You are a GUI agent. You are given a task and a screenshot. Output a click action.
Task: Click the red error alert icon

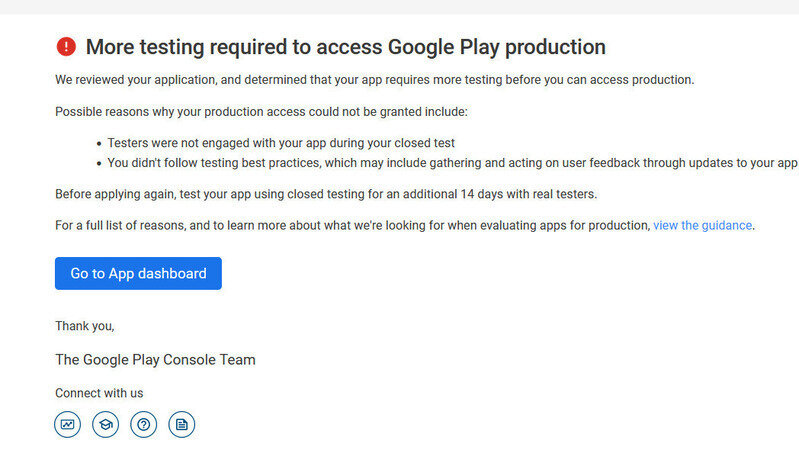pyautogui.click(x=66, y=46)
